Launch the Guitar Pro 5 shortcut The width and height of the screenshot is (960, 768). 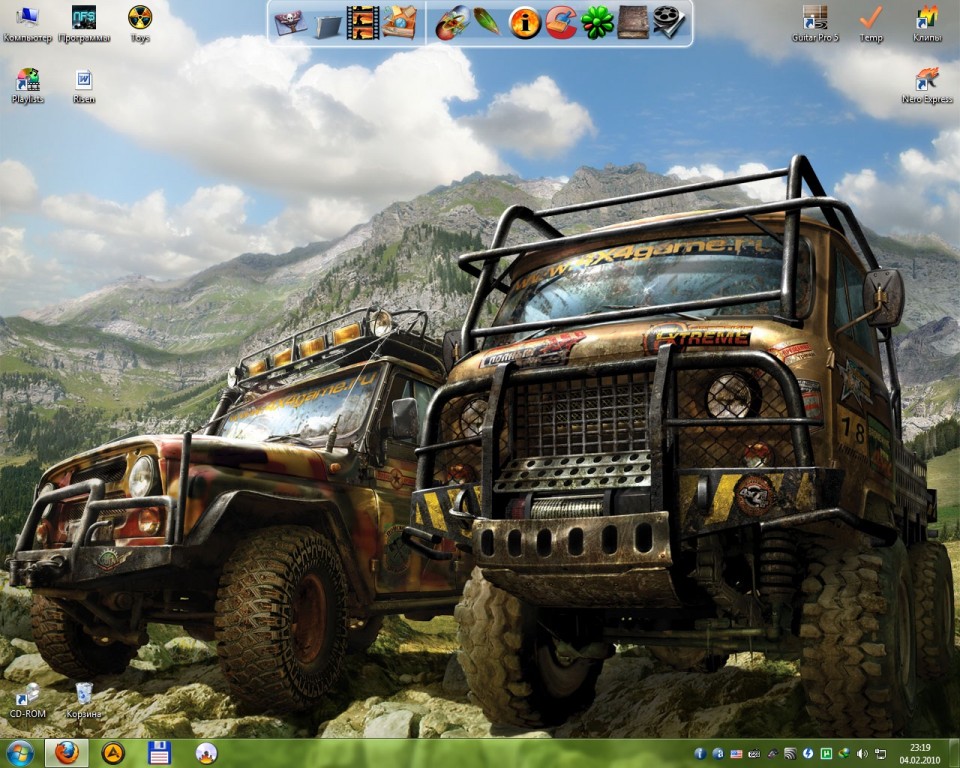click(x=815, y=24)
